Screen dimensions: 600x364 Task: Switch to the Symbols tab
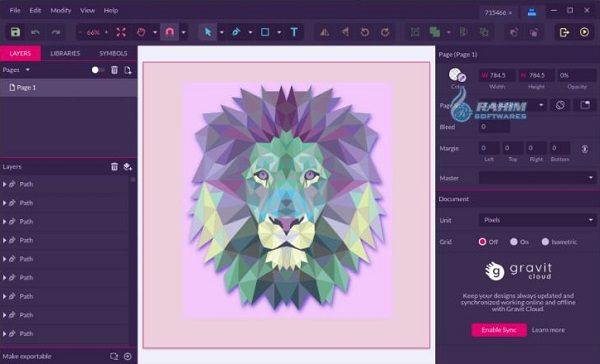pyautogui.click(x=113, y=53)
